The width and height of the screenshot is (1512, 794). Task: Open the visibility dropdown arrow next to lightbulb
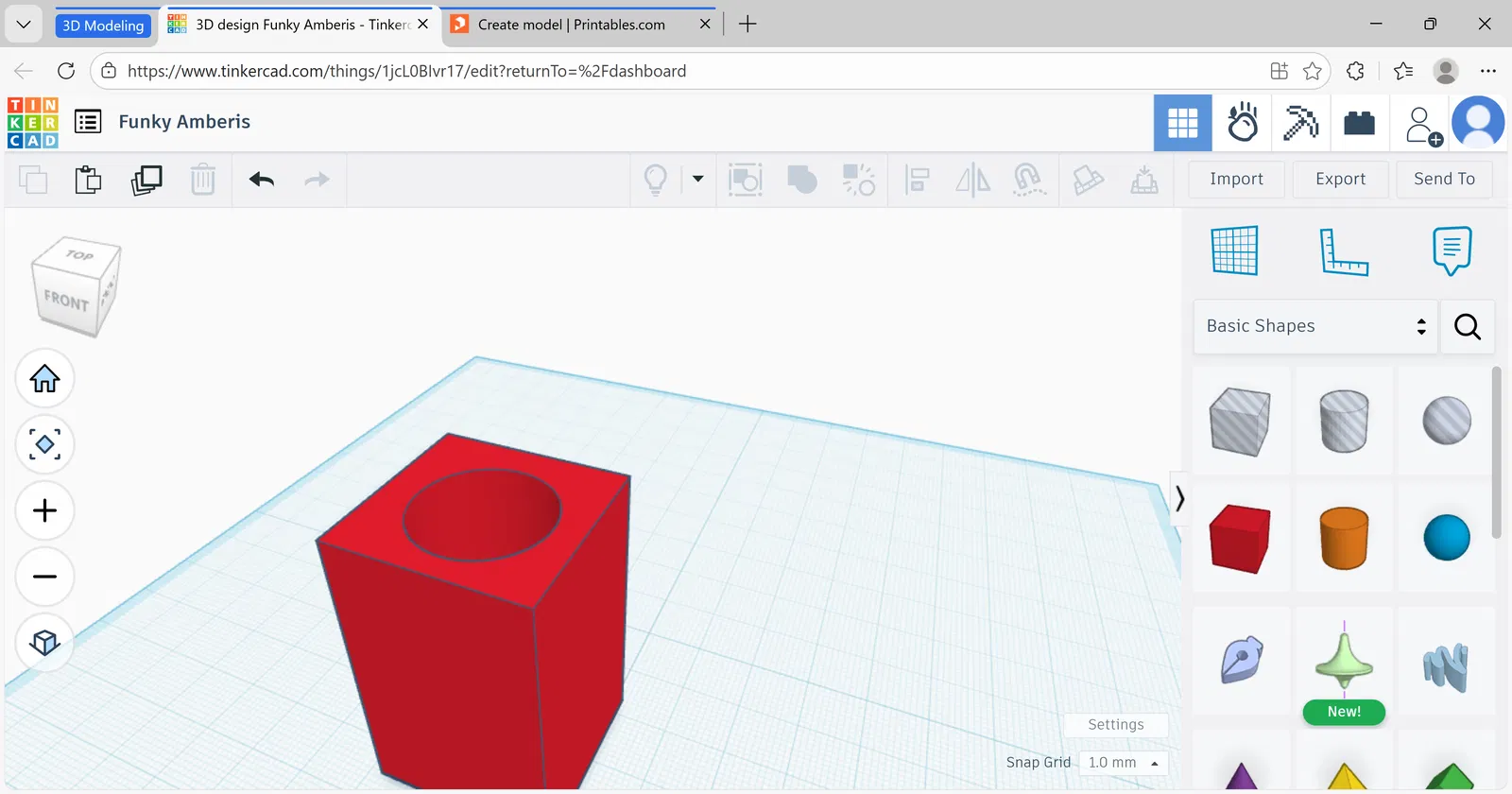click(698, 179)
